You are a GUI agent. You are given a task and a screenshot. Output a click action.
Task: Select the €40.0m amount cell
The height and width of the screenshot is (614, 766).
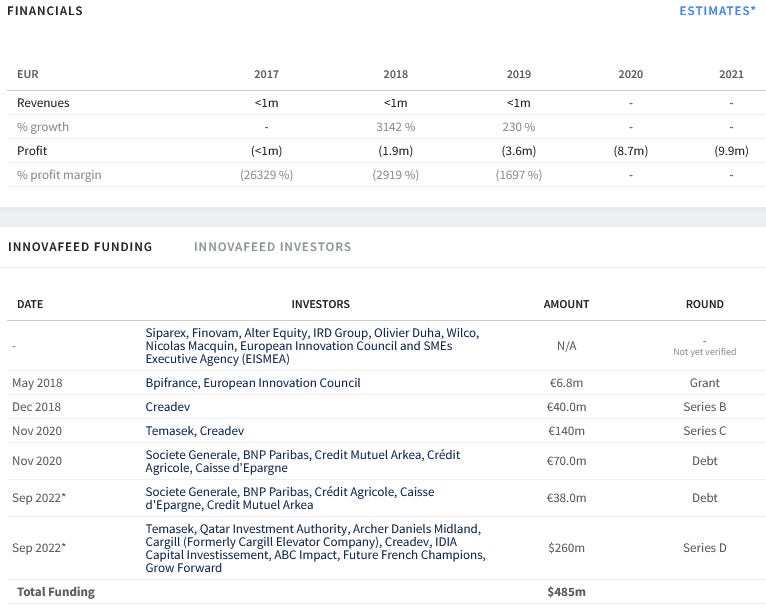pos(567,407)
